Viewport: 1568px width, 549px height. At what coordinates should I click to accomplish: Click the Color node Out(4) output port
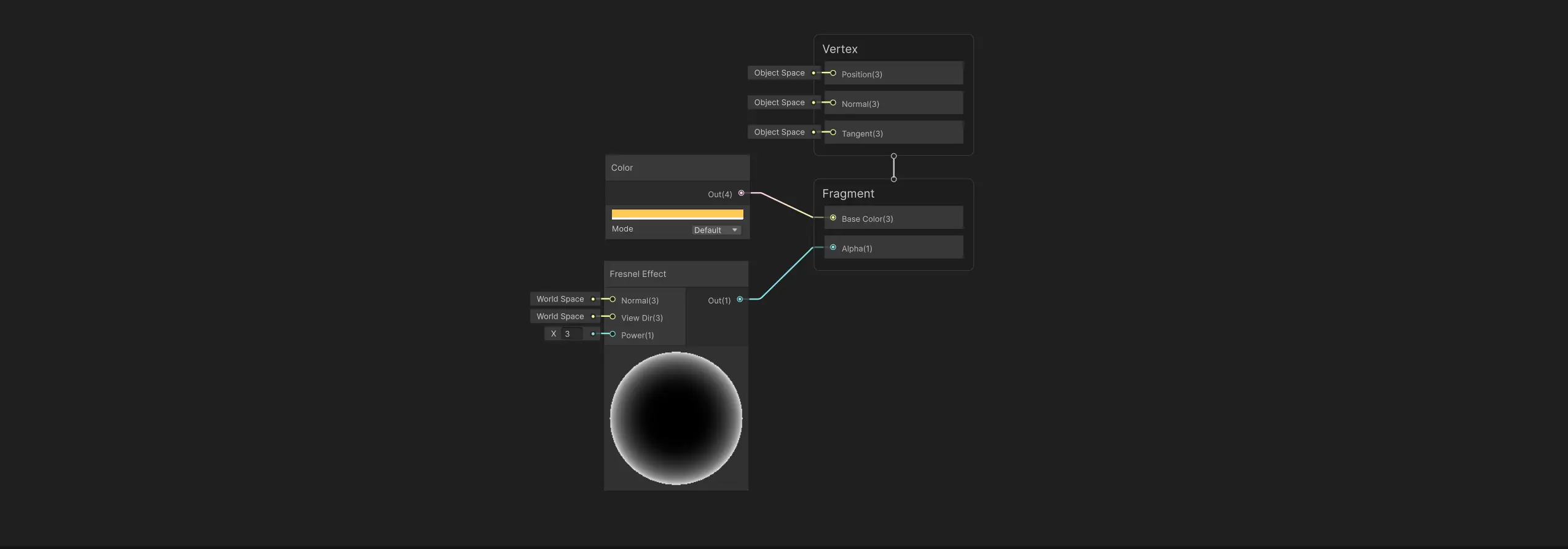pos(741,193)
